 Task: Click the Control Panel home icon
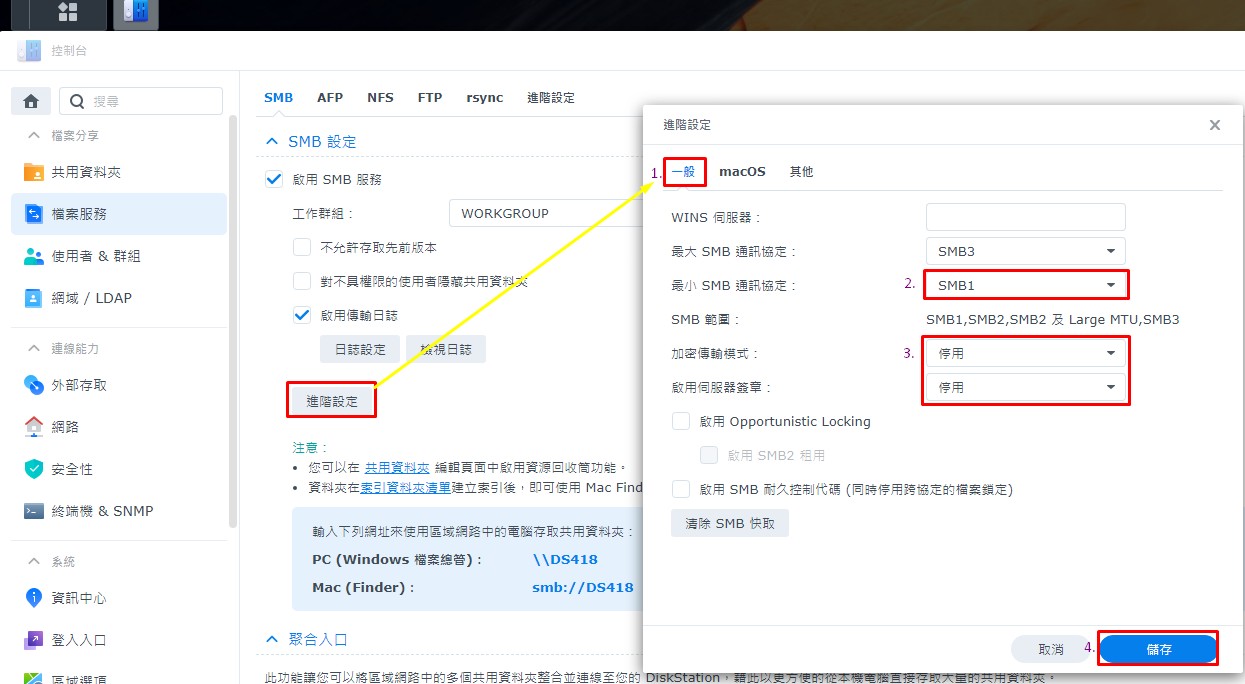pyautogui.click(x=31, y=101)
